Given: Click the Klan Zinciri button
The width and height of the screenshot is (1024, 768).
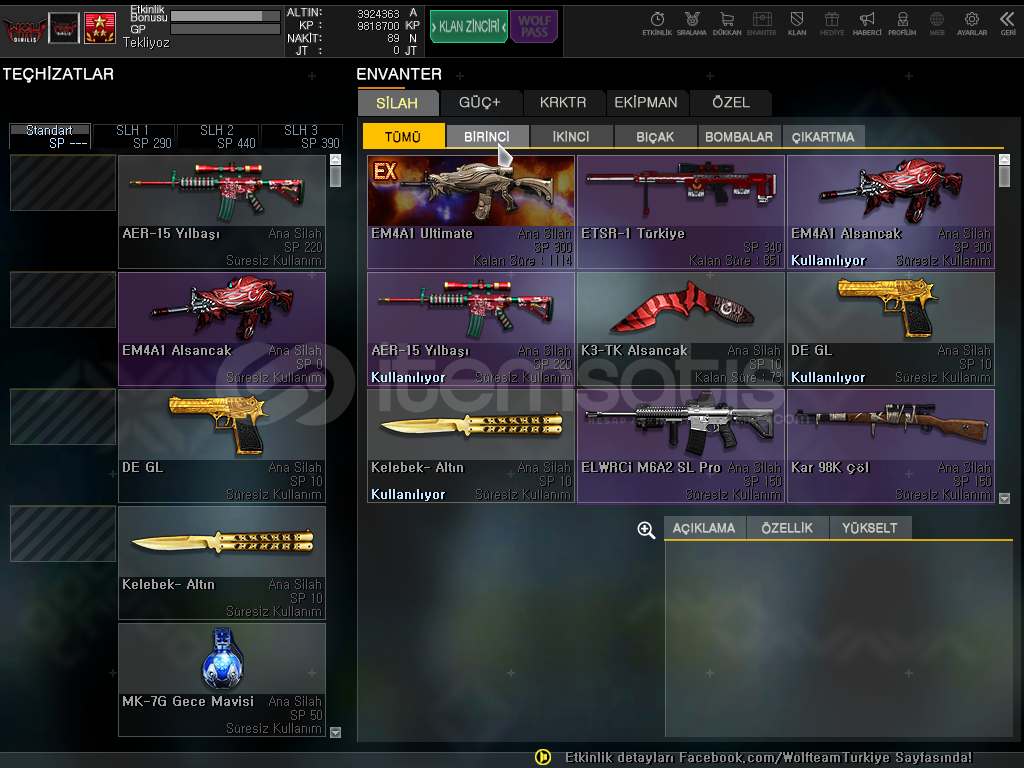Looking at the screenshot, I should [468, 27].
